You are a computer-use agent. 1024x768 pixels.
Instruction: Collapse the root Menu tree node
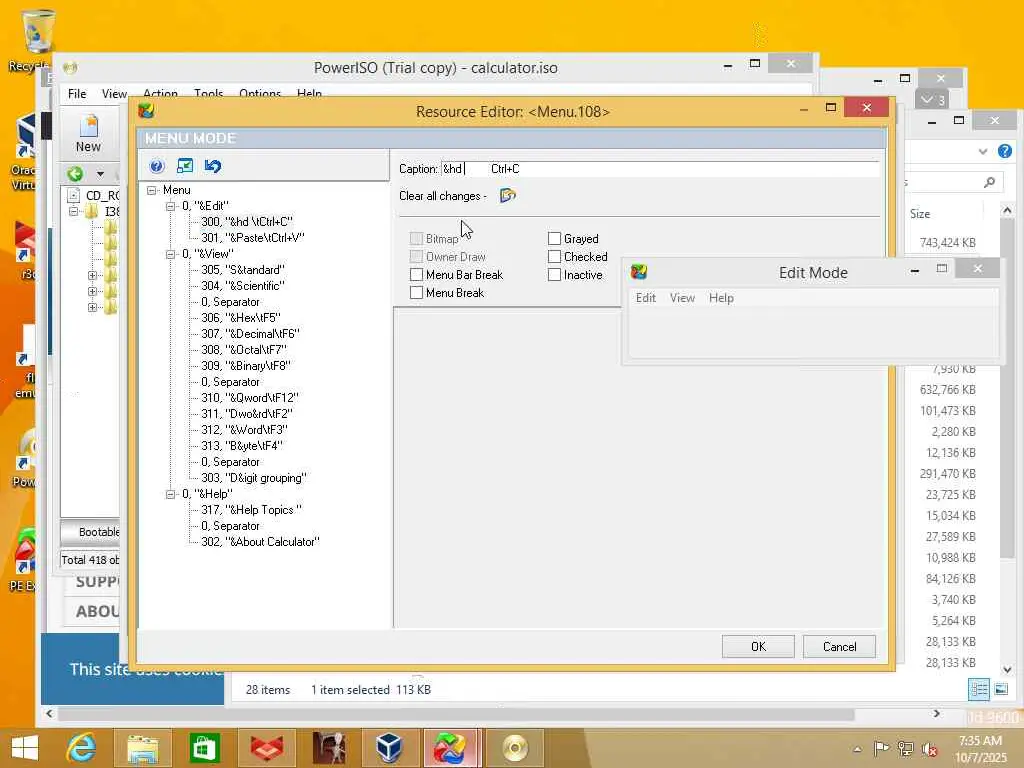pos(152,190)
